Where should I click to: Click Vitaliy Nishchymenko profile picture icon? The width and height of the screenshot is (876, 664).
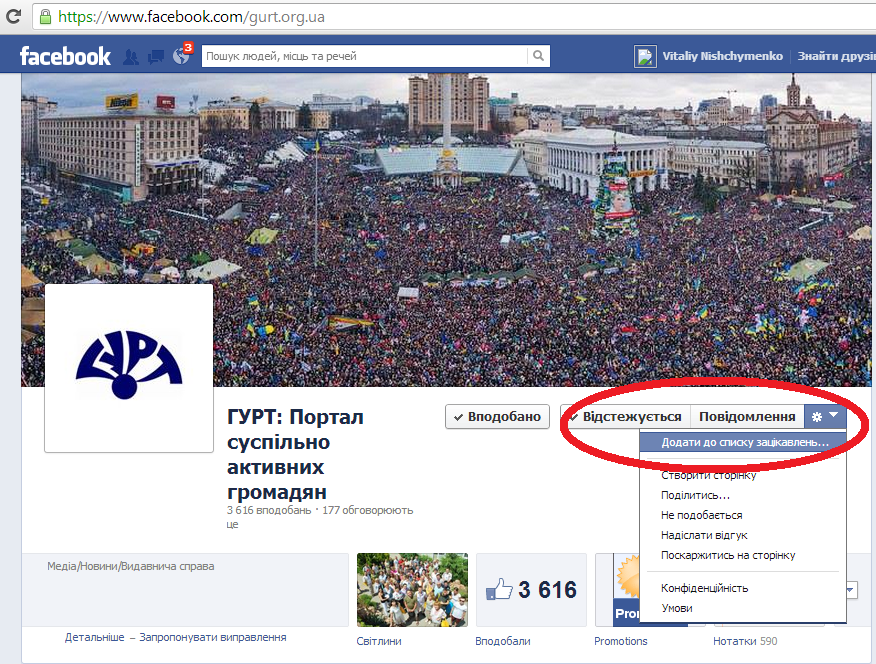pos(645,56)
